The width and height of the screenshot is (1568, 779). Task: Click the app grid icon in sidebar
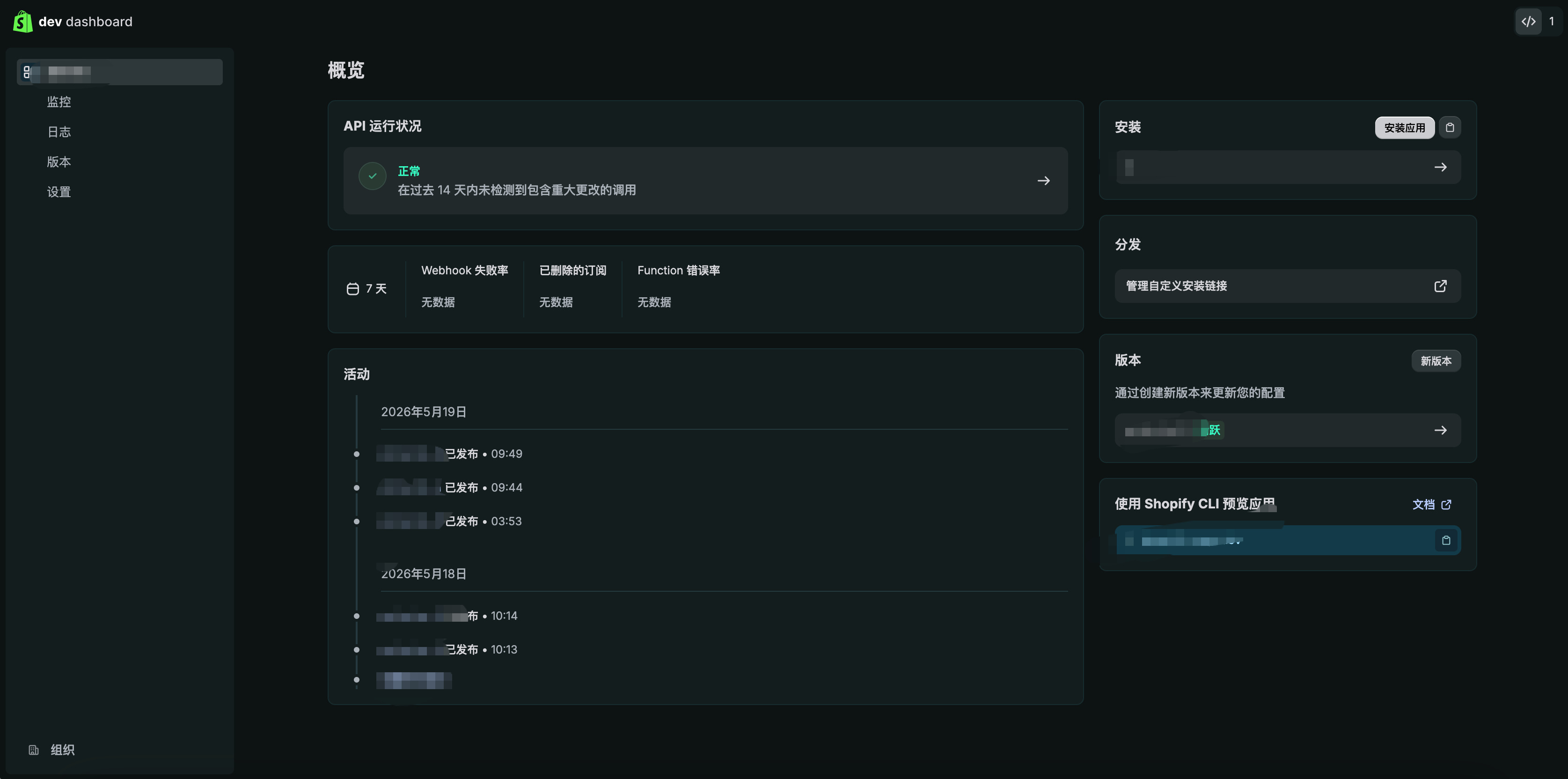(27, 72)
